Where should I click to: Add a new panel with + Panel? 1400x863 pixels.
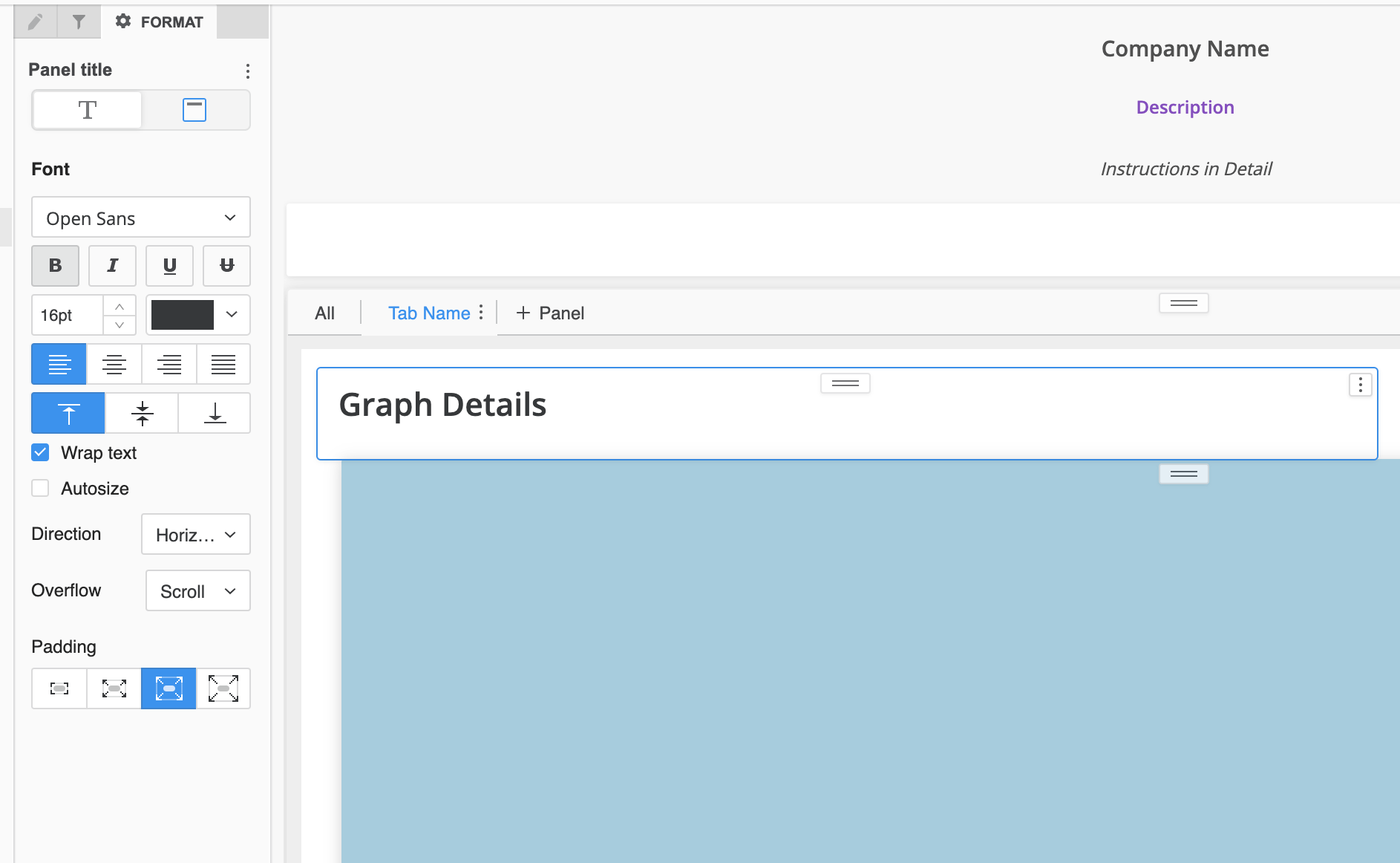549,313
